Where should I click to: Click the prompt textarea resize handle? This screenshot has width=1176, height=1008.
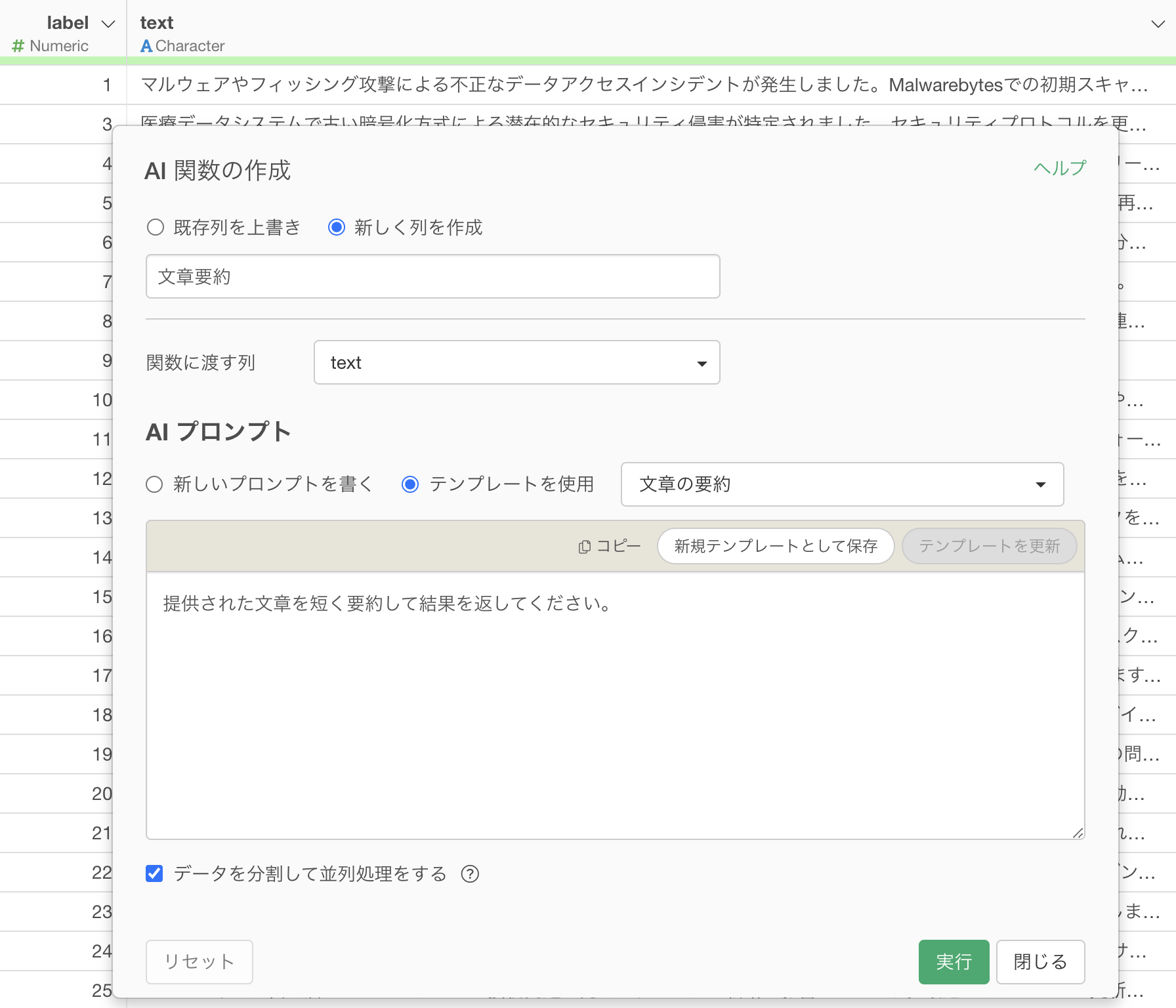[x=1078, y=833]
